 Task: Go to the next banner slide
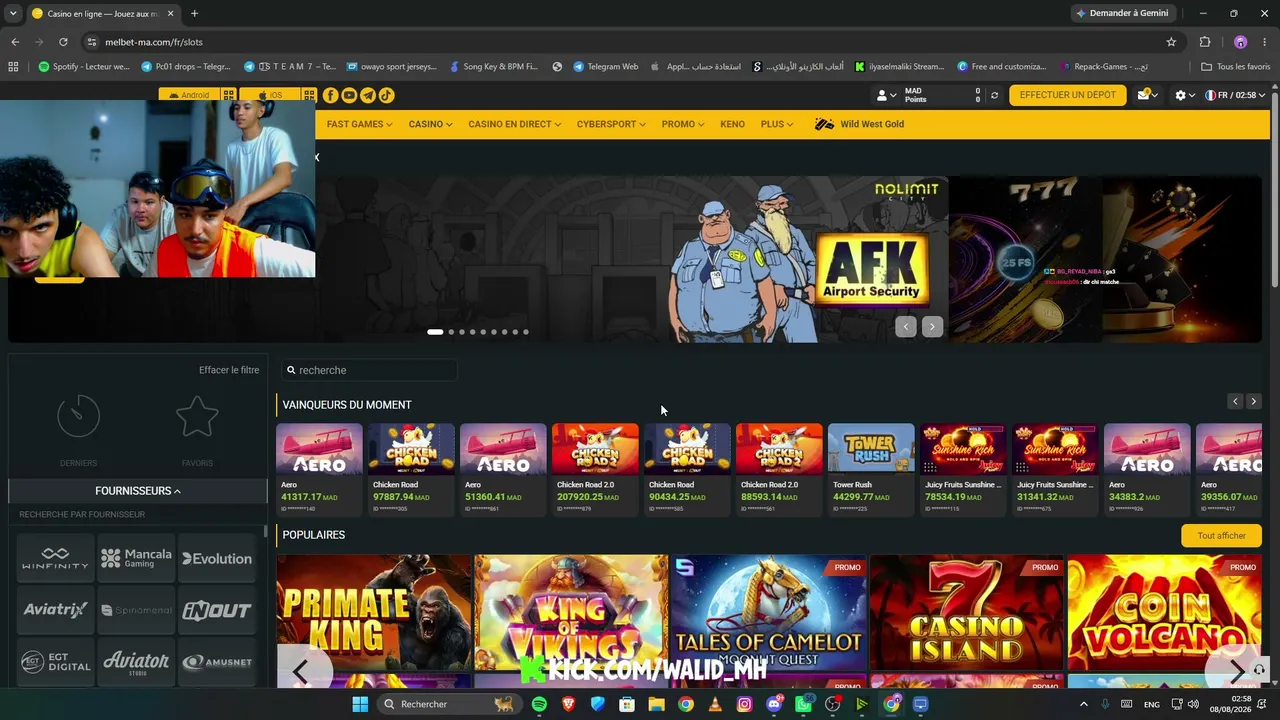932,327
